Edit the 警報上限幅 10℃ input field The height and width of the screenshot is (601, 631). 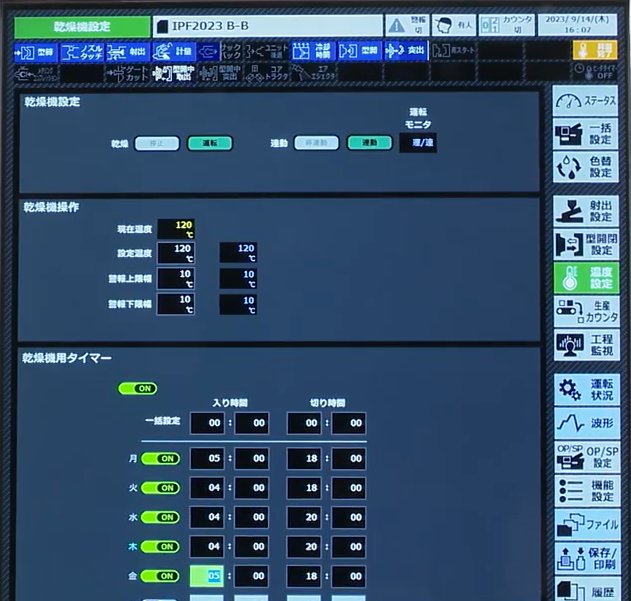176,279
